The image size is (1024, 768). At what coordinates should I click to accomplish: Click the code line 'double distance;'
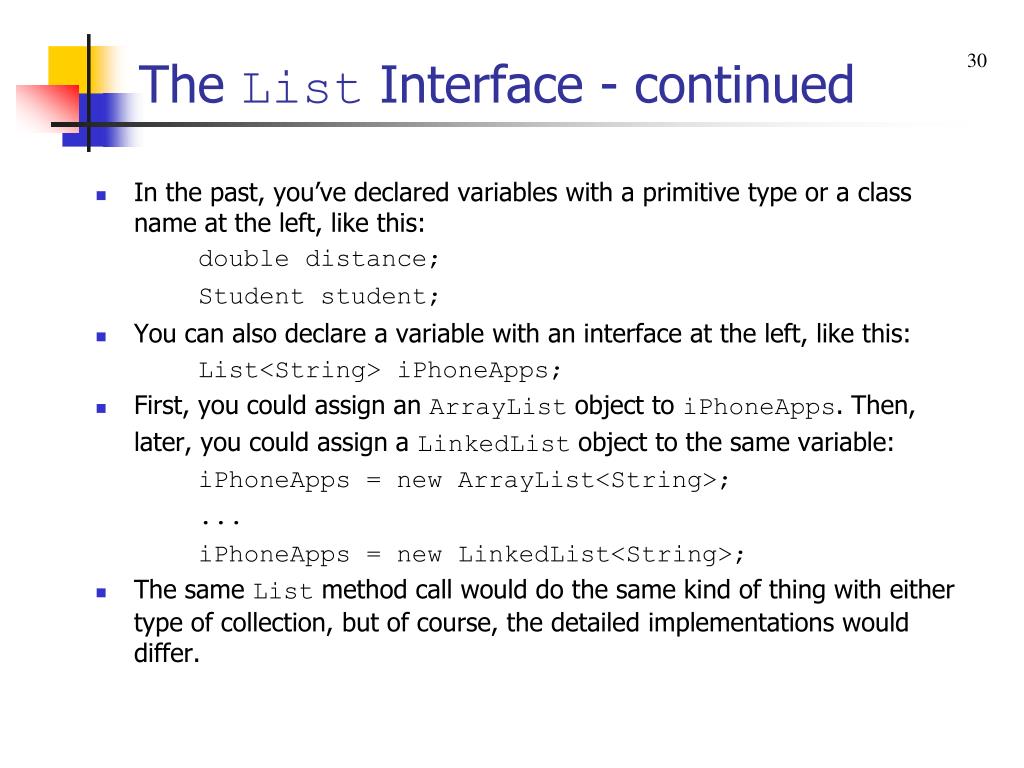319,259
